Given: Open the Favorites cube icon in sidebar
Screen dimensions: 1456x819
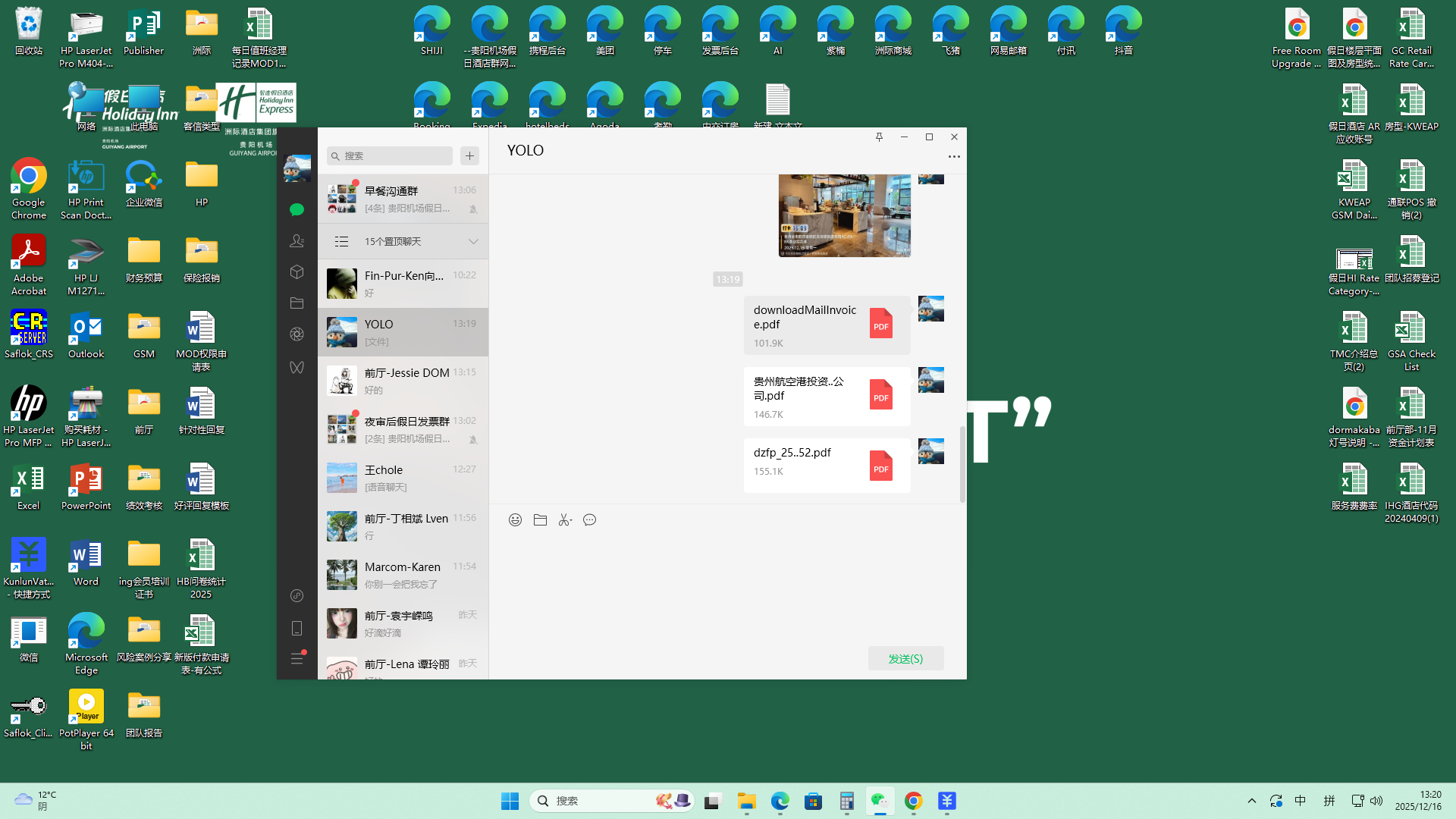Looking at the screenshot, I should pyautogui.click(x=297, y=272).
